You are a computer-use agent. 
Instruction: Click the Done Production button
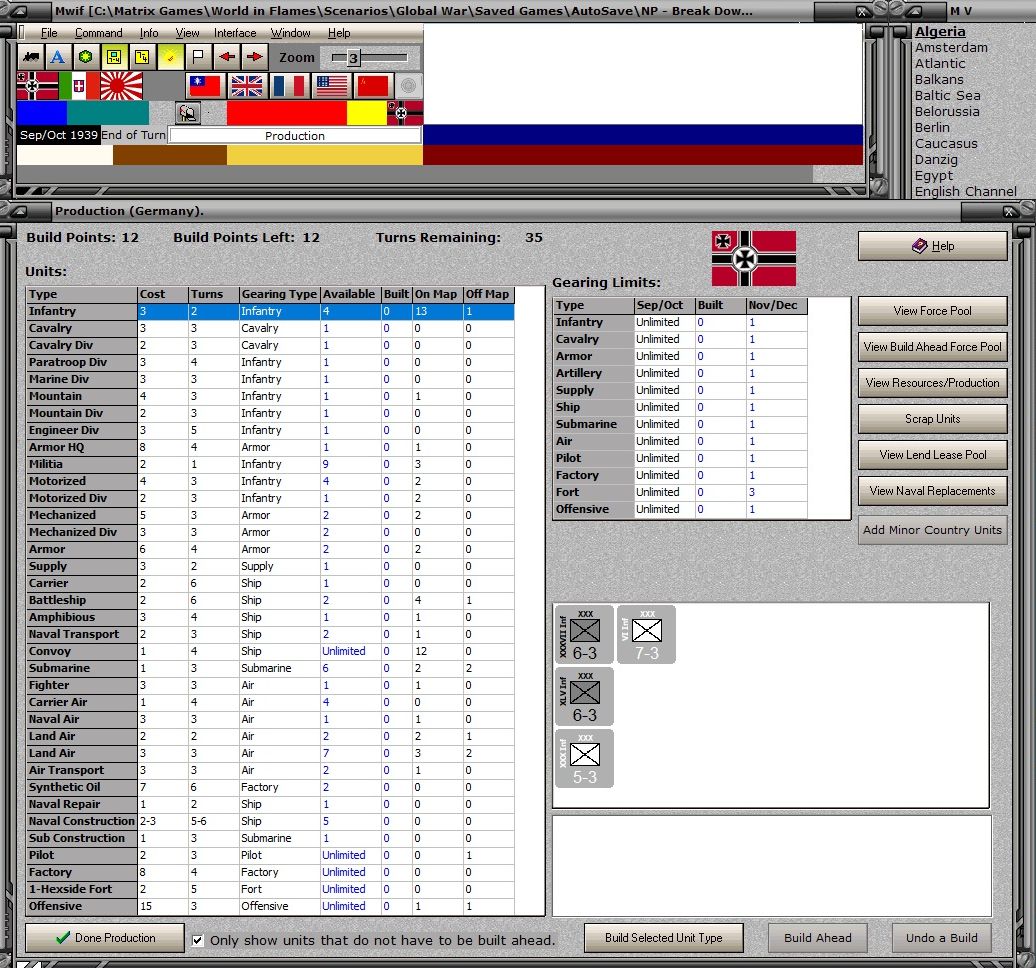point(104,938)
